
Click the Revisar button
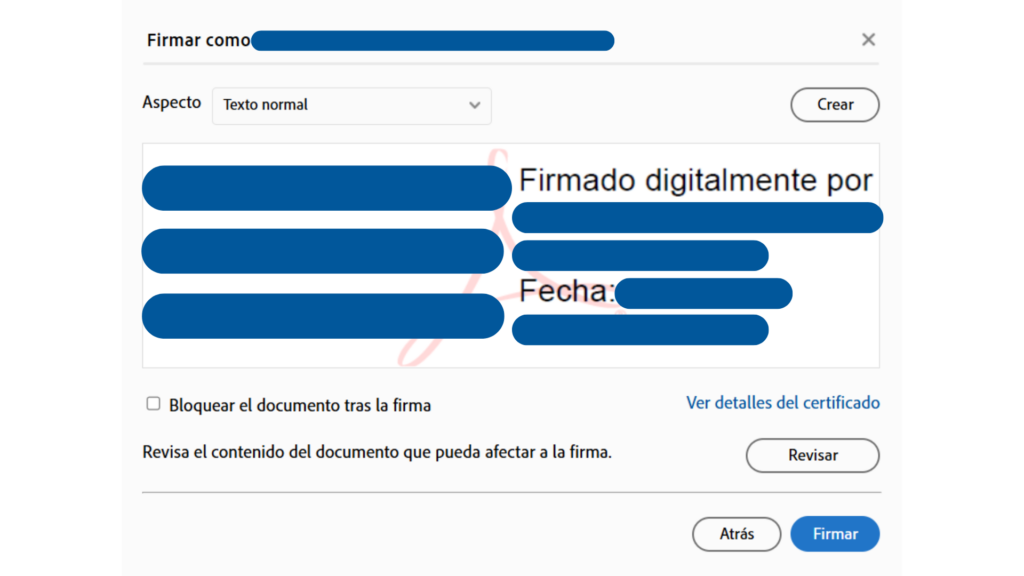coord(812,455)
